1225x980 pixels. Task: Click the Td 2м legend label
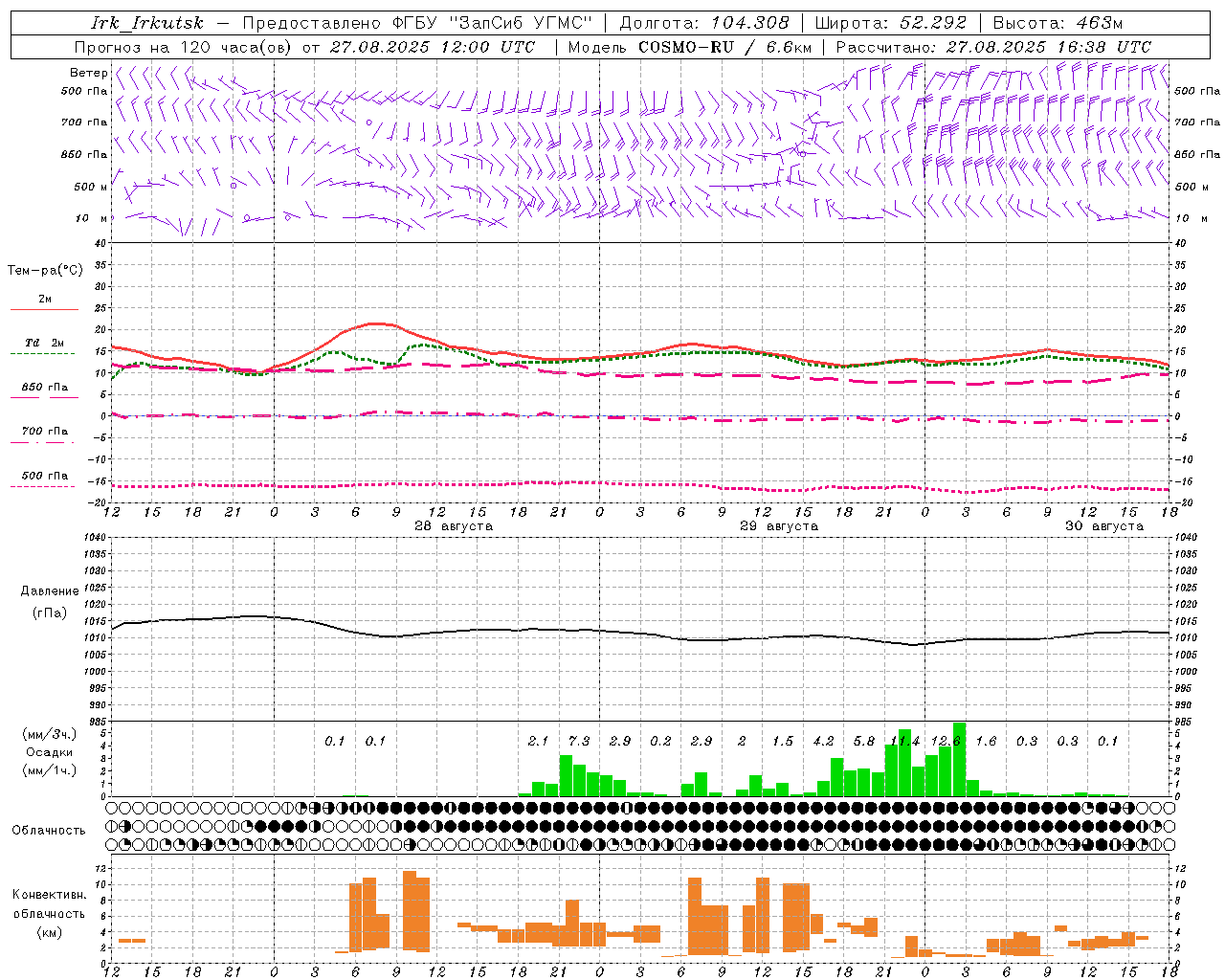pyautogui.click(x=45, y=343)
